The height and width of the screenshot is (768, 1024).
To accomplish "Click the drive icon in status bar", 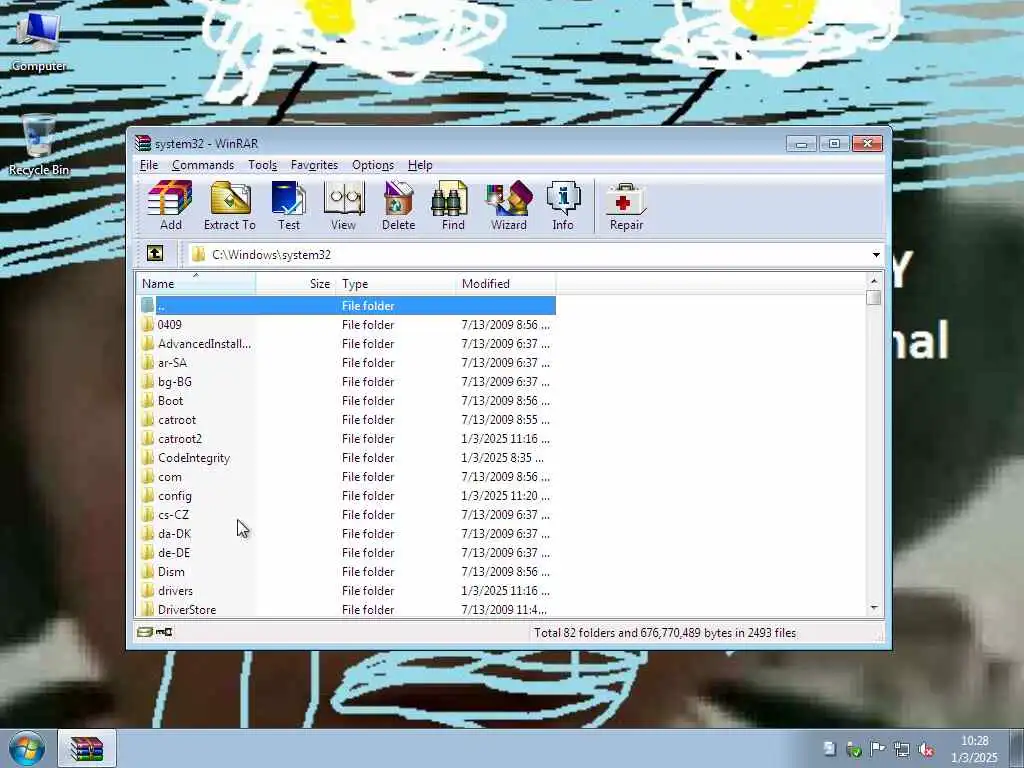I will 145,632.
